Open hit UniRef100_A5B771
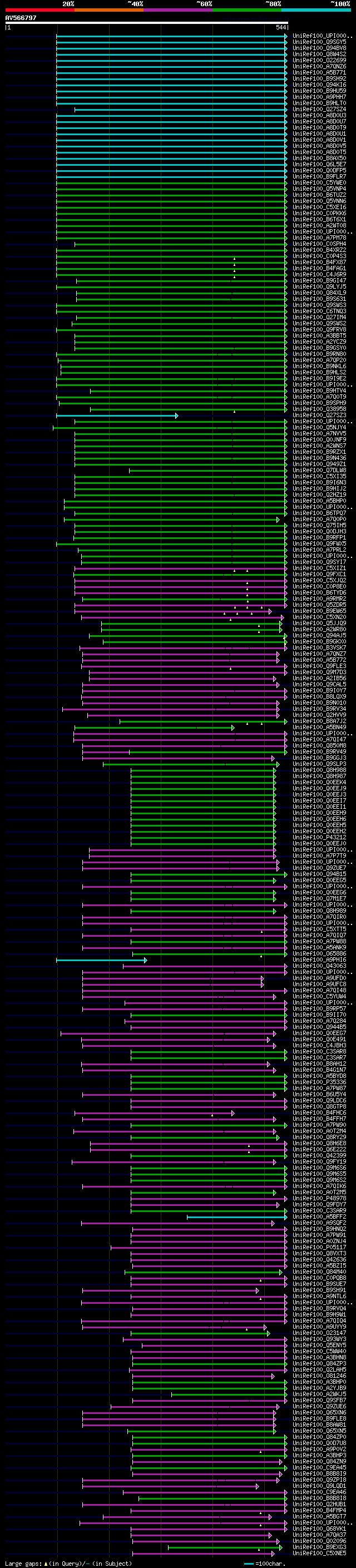The width and height of the screenshot is (356, 1568). click(319, 72)
